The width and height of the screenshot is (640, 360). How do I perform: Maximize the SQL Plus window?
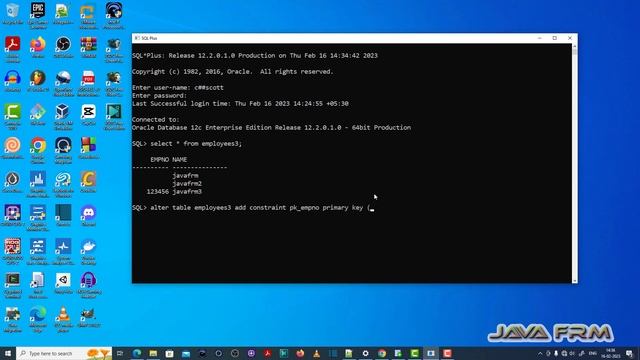[x=555, y=38]
